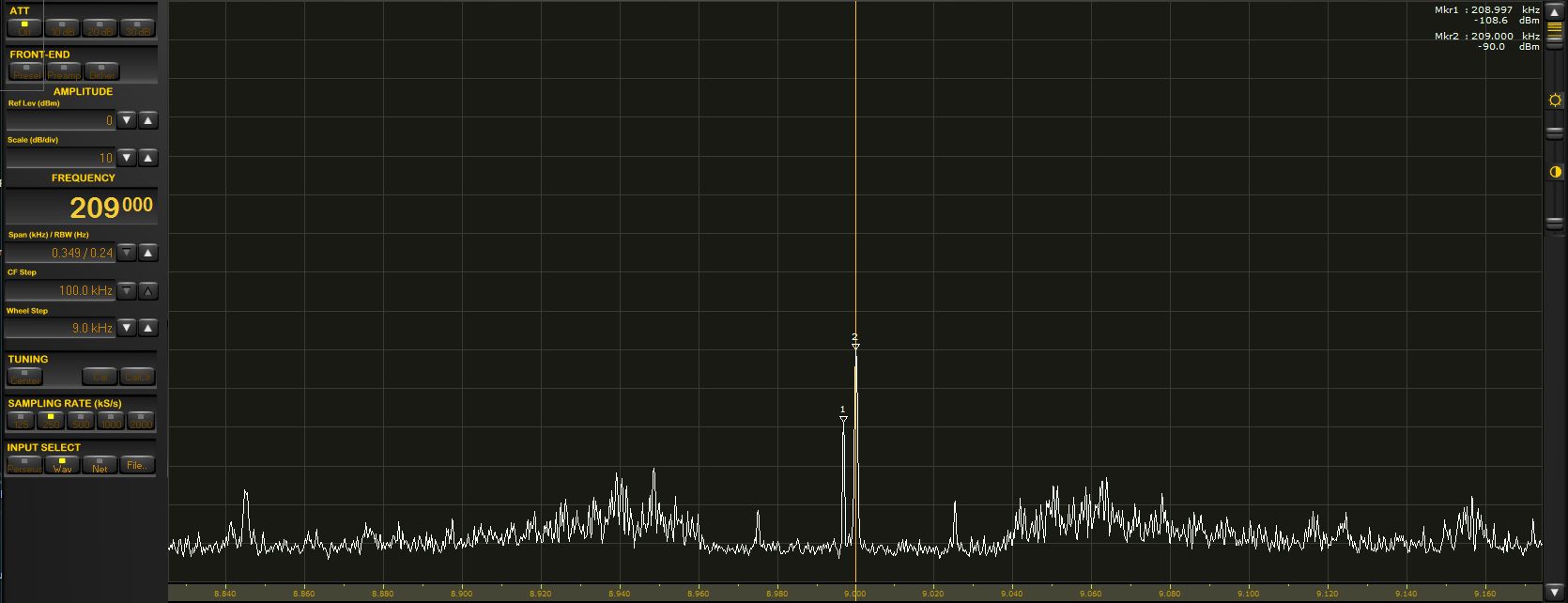Click the Span/RBW field 0.349 / 0.24

[x=61, y=253]
